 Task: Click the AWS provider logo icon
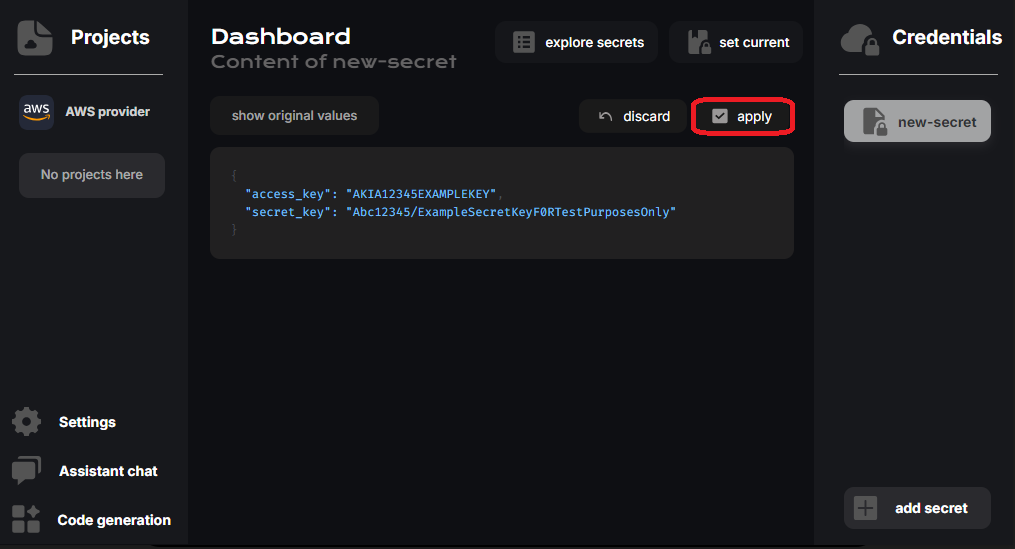(36, 112)
